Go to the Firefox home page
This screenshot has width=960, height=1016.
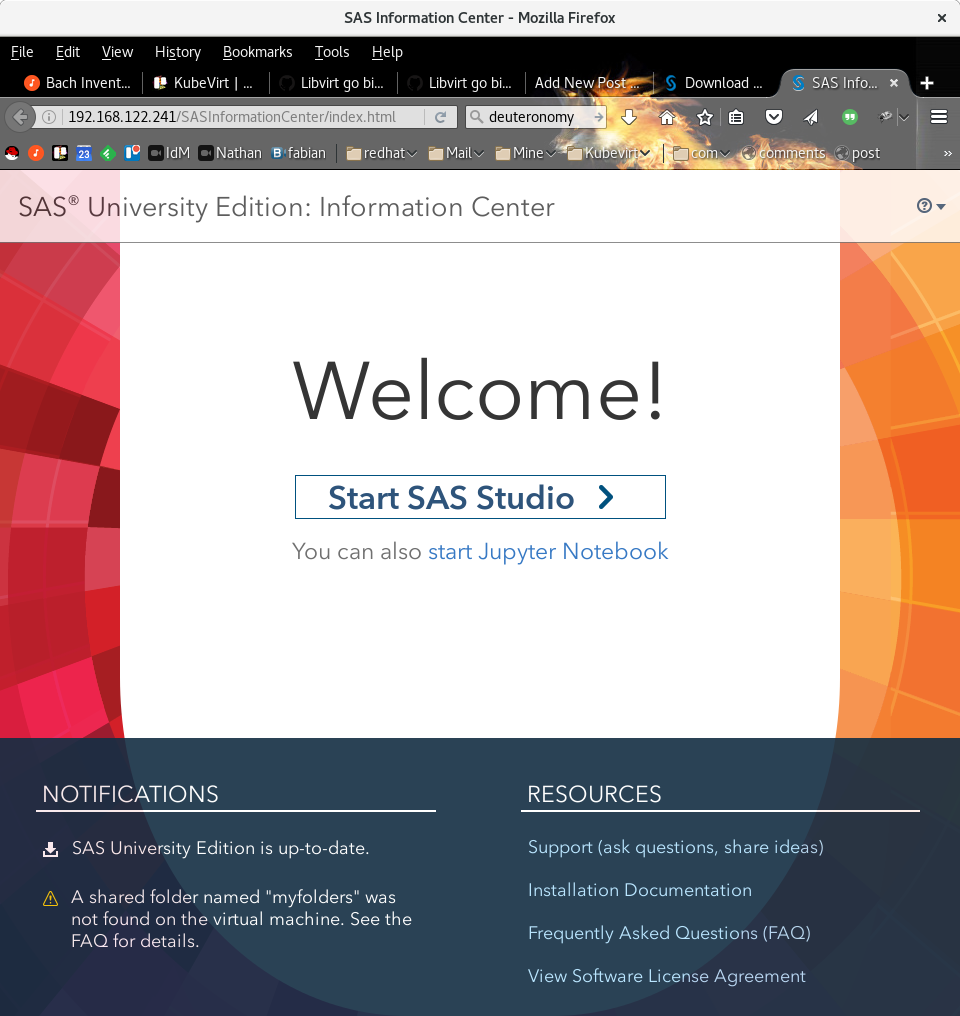click(667, 117)
